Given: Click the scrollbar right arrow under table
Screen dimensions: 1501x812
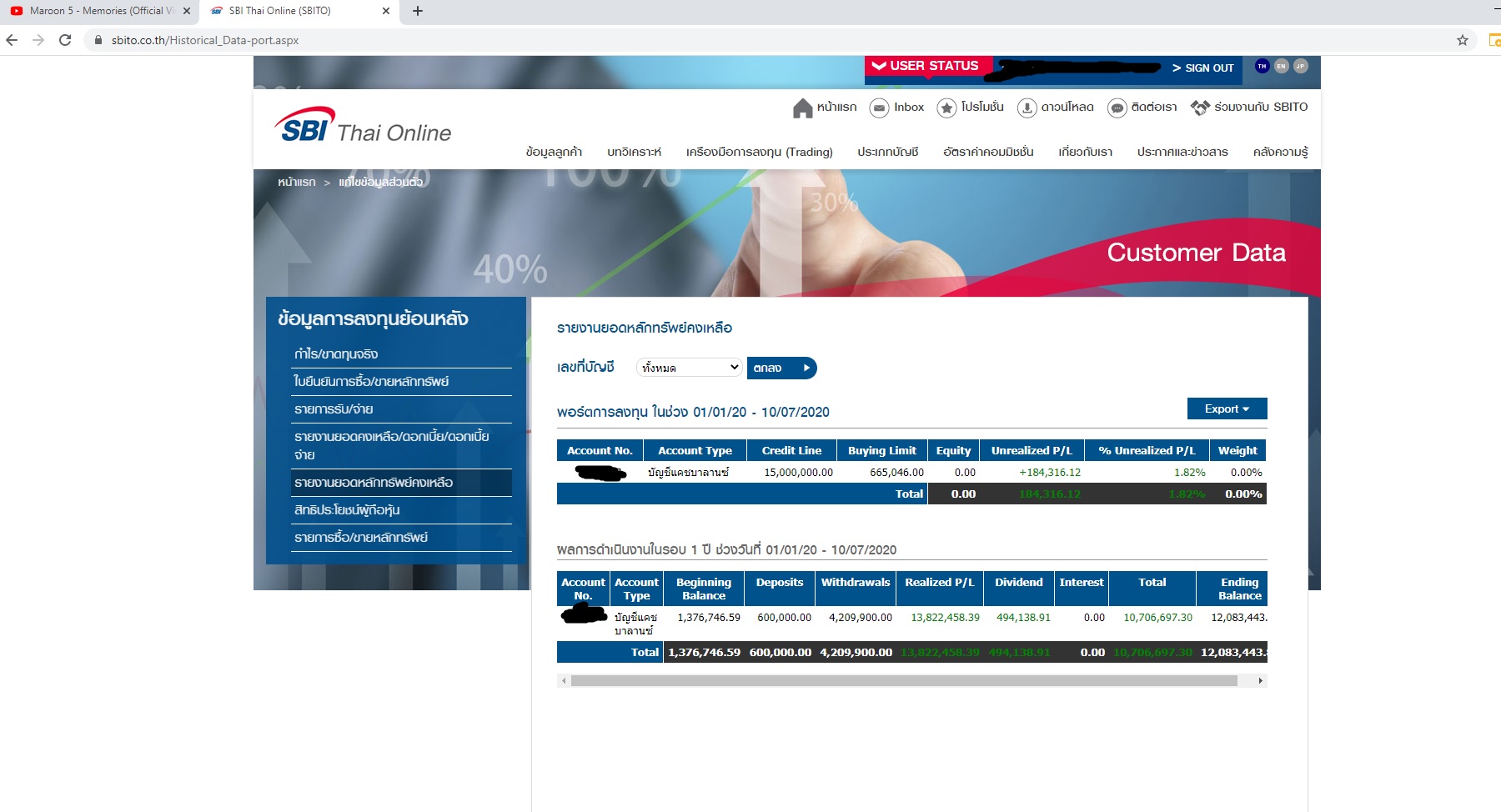Looking at the screenshot, I should [1260, 681].
